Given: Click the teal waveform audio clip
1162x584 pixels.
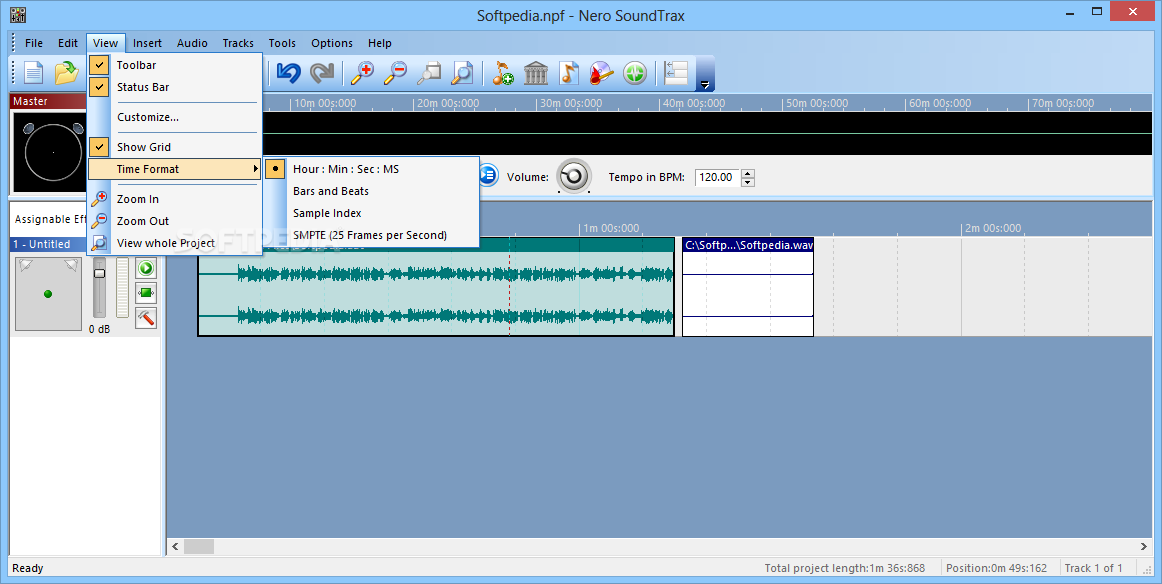Looking at the screenshot, I should pyautogui.click(x=436, y=294).
